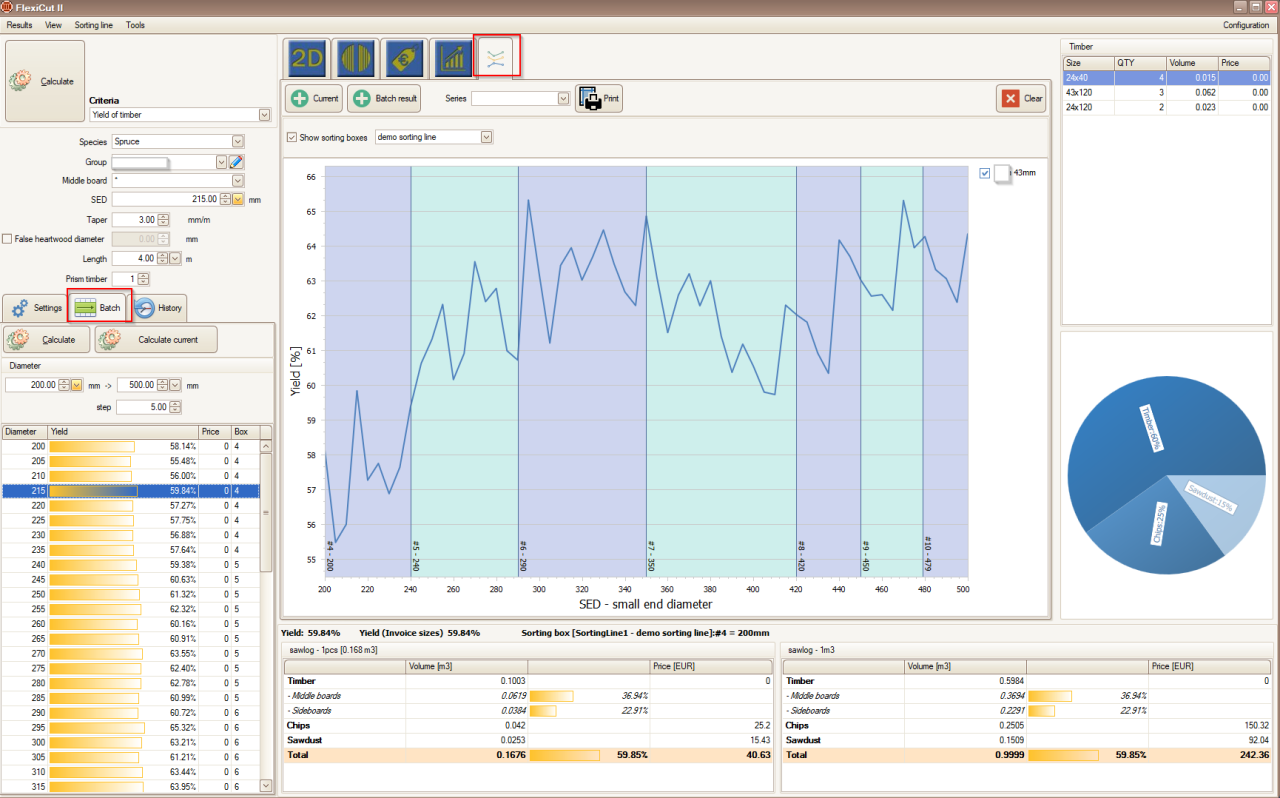The width and height of the screenshot is (1280, 798).
Task: Open the Configuration menu
Action: pos(1246,25)
